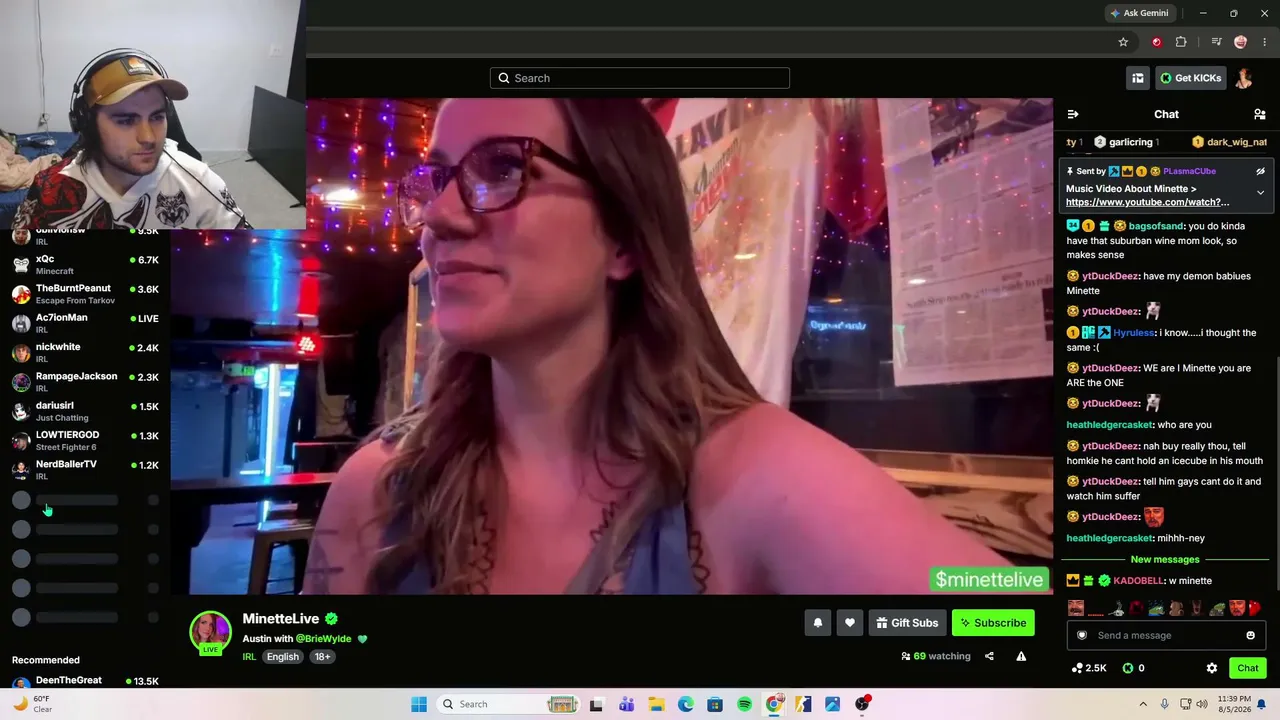Open the MinetteLive channel avatar

210,632
